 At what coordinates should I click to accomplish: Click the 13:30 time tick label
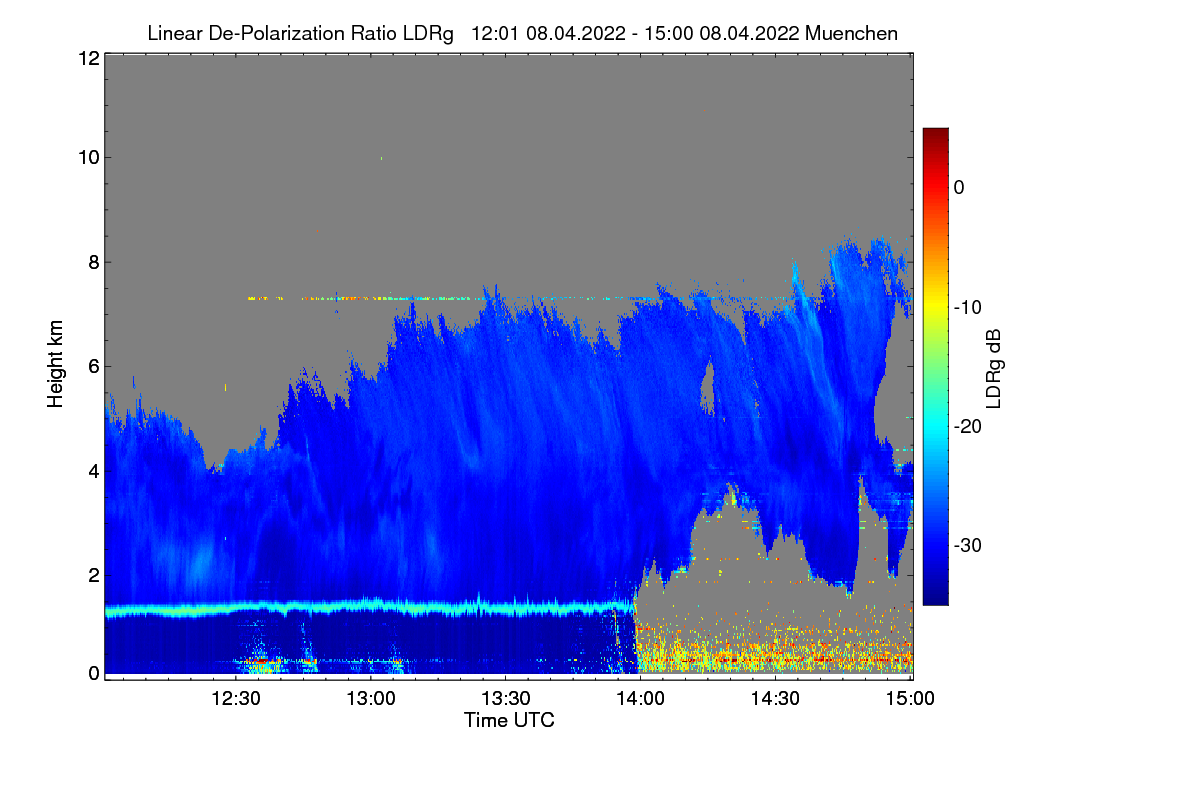(506, 699)
